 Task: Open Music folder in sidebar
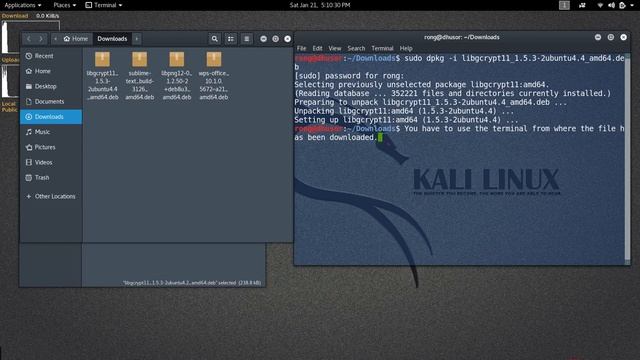[x=51, y=132]
